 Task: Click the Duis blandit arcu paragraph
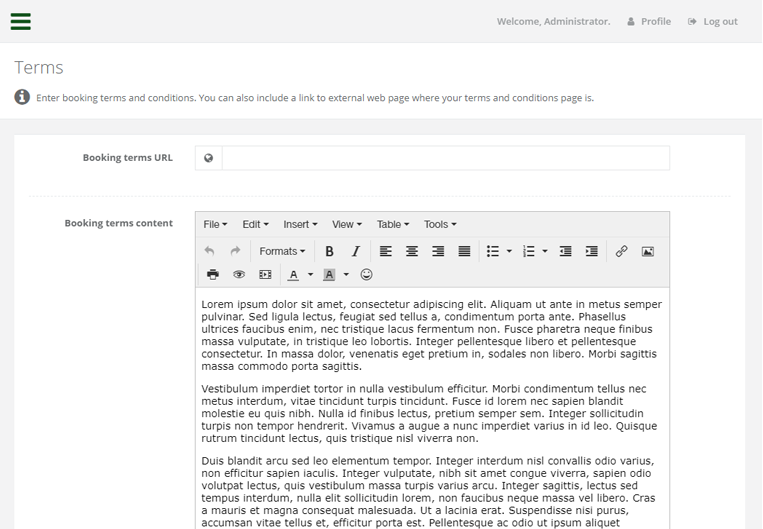coord(428,492)
